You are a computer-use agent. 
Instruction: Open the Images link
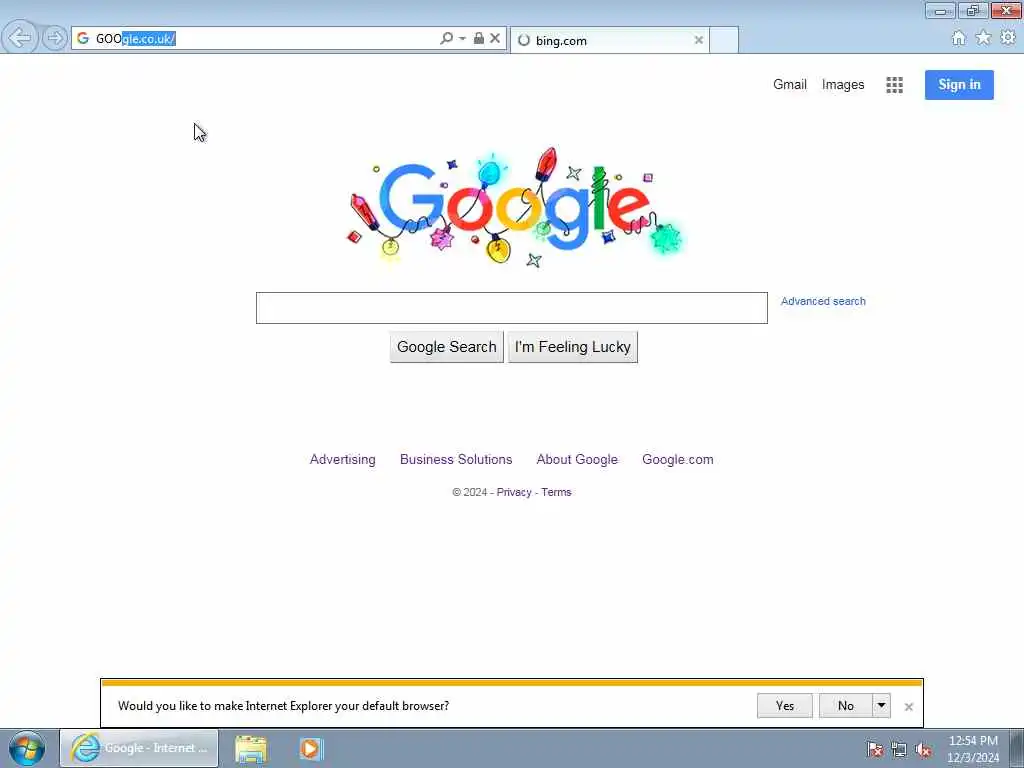coord(842,84)
